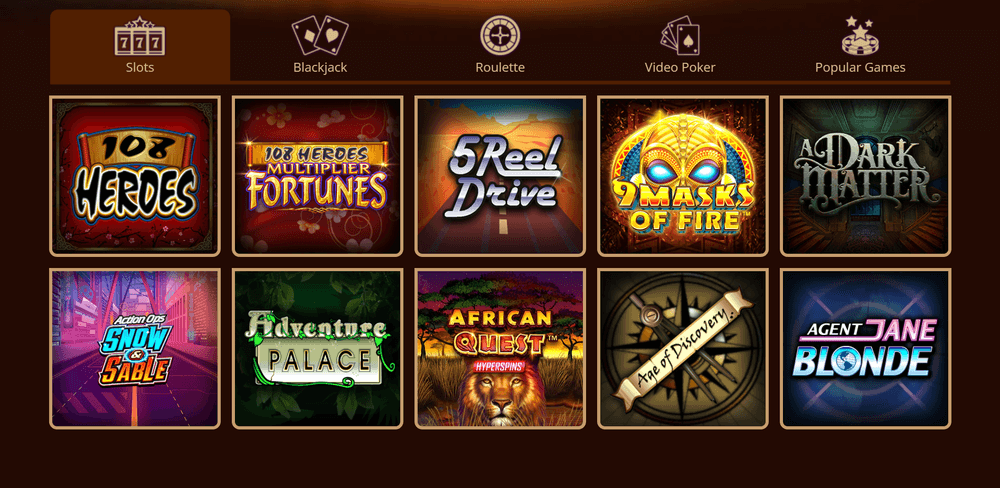Click the Popular Games chips and stars icon
Image resolution: width=1000 pixels, height=488 pixels.
(x=860, y=35)
